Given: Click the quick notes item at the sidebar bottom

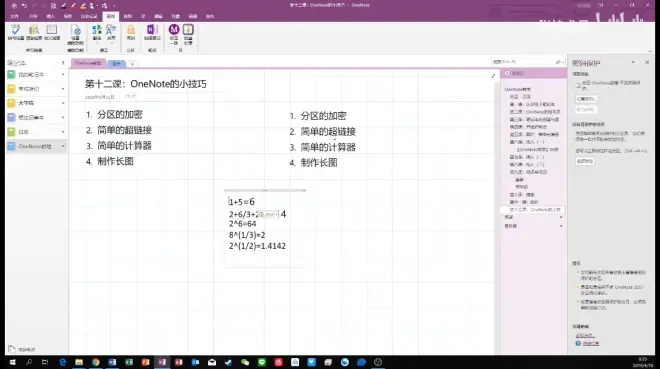Looking at the screenshot, I should pyautogui.click(x=22, y=349).
